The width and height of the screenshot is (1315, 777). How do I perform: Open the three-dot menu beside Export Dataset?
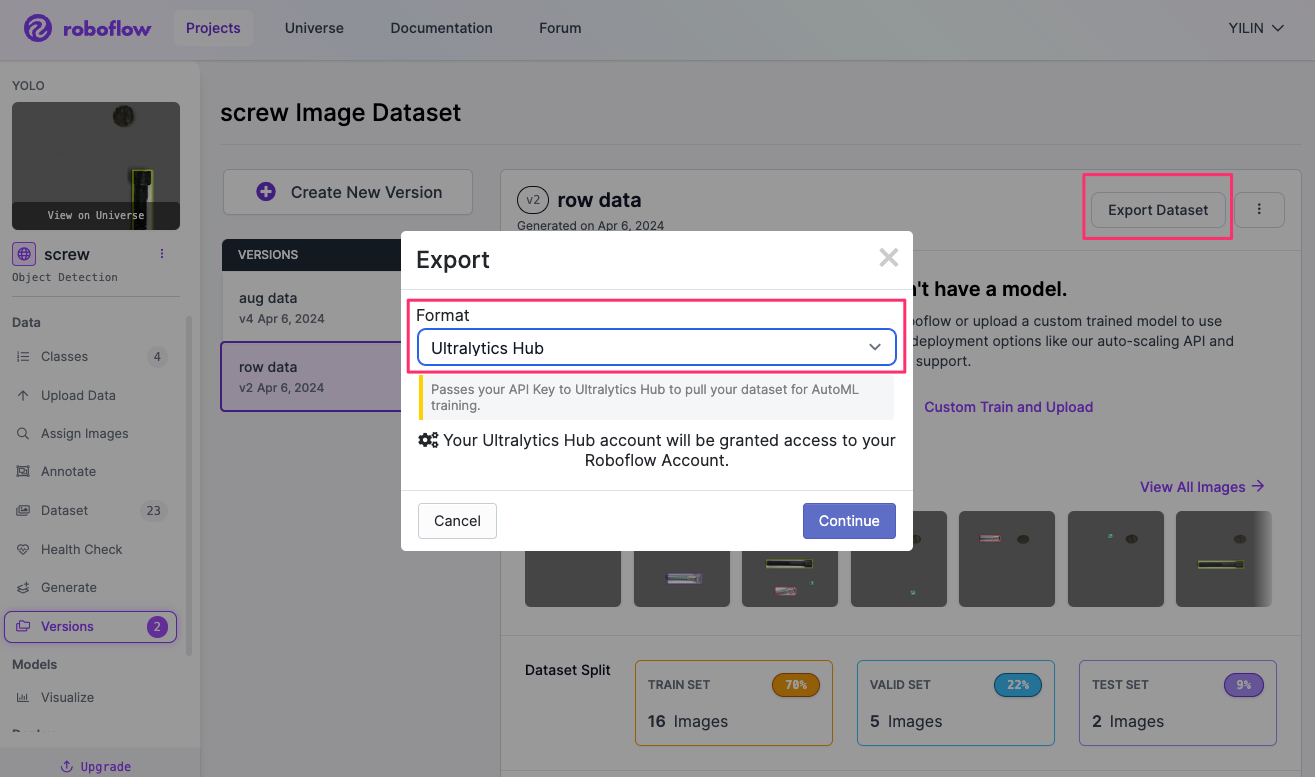[1259, 210]
